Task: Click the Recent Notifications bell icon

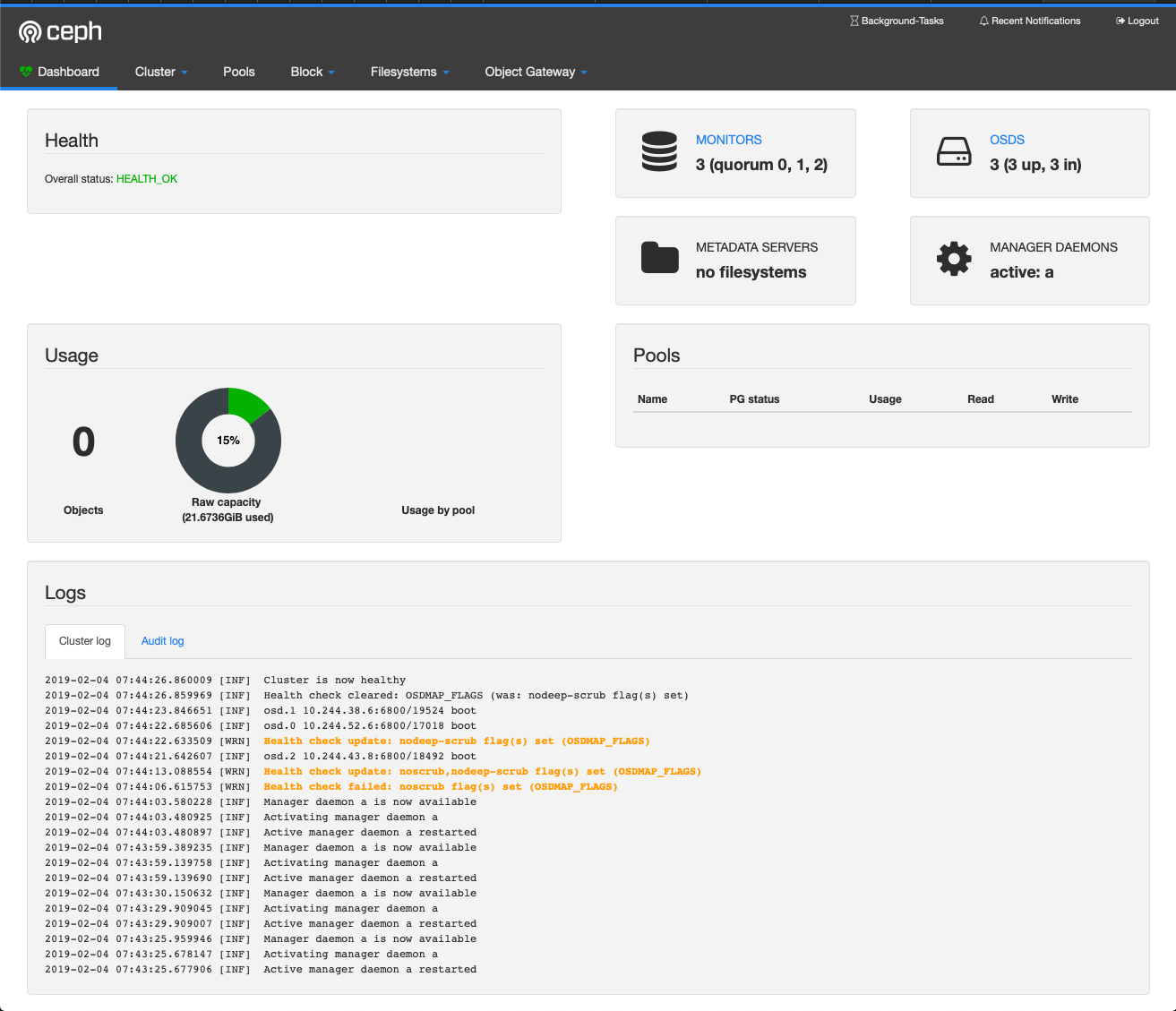Action: click(983, 21)
